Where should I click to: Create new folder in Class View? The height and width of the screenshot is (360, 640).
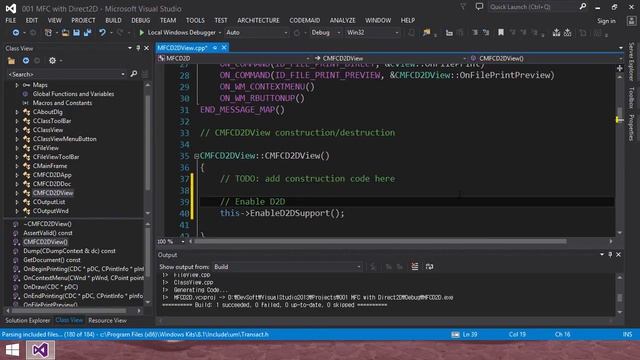pyautogui.click(x=11, y=61)
